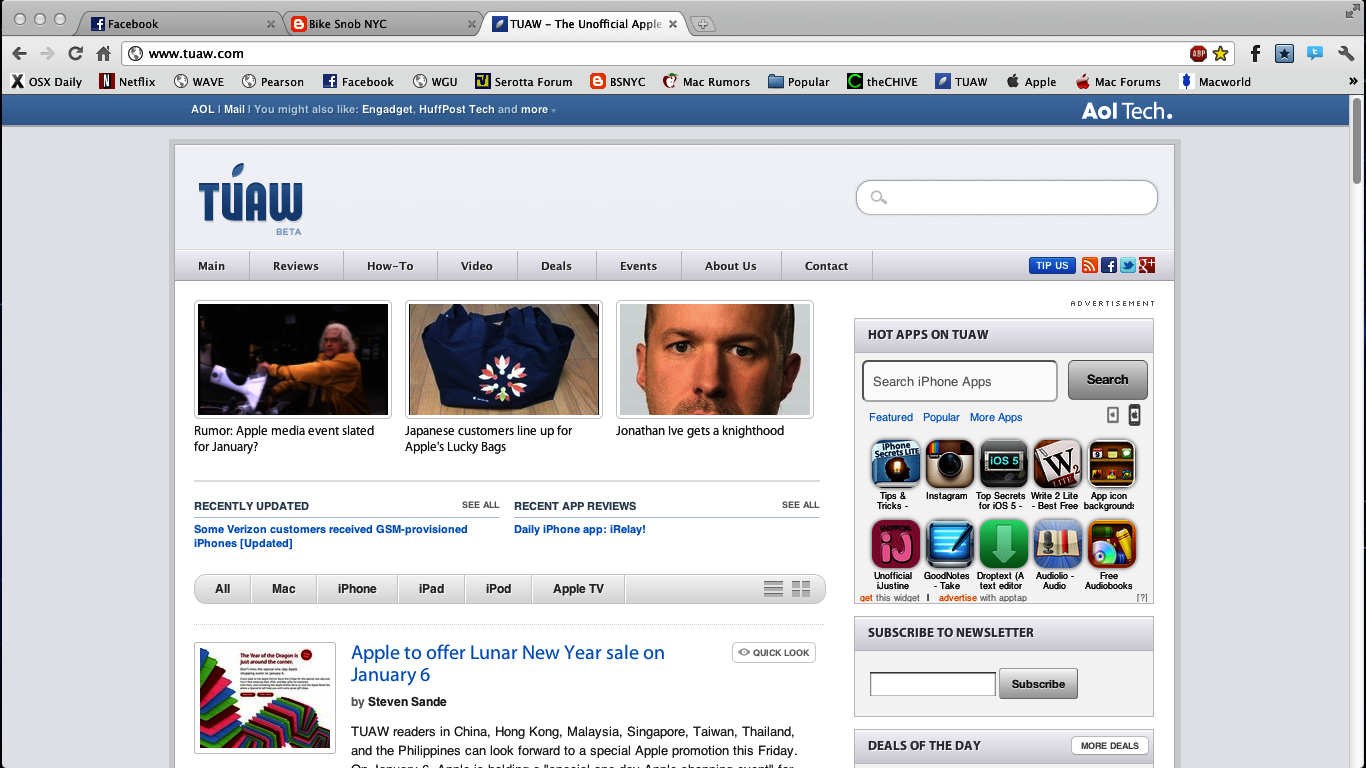Open the Facebook extension icon in toolbar
This screenshot has height=768, width=1366.
1255,54
